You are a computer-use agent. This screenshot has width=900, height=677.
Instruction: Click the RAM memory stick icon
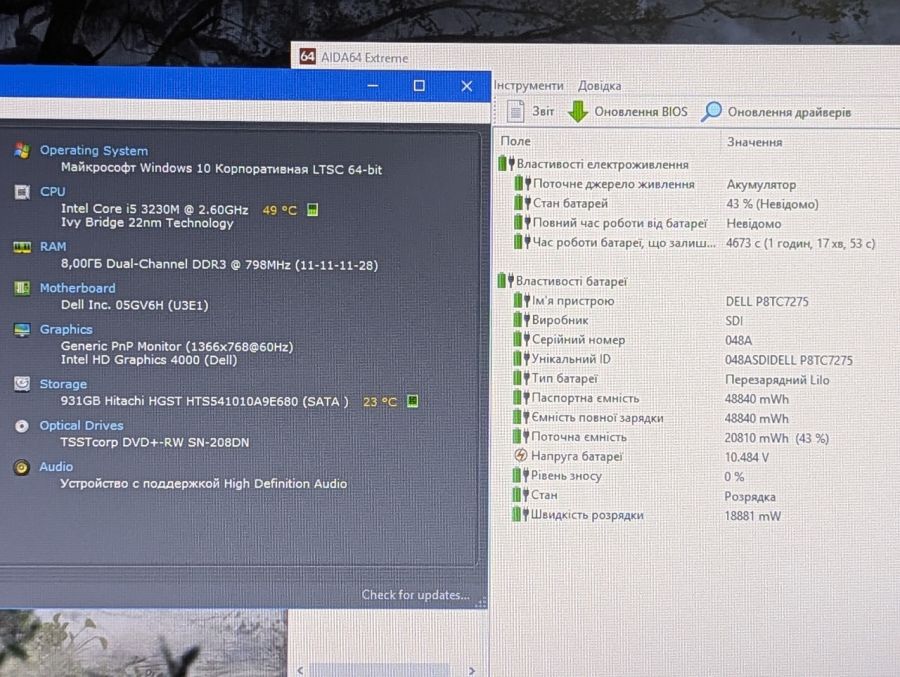(22, 247)
